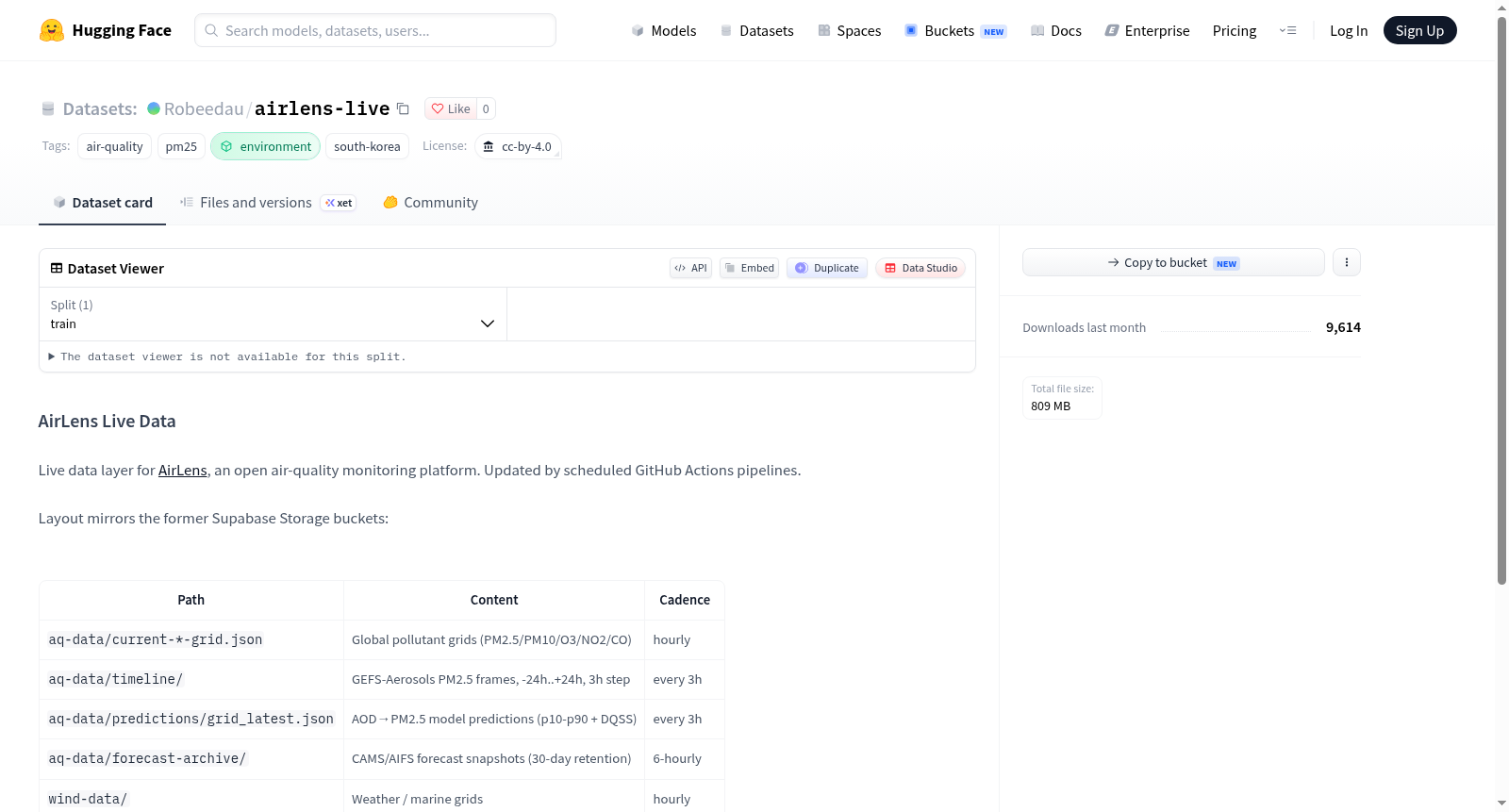The height and width of the screenshot is (812, 1509).
Task: Open the cc-by-4.0 license tag
Action: click(518, 146)
